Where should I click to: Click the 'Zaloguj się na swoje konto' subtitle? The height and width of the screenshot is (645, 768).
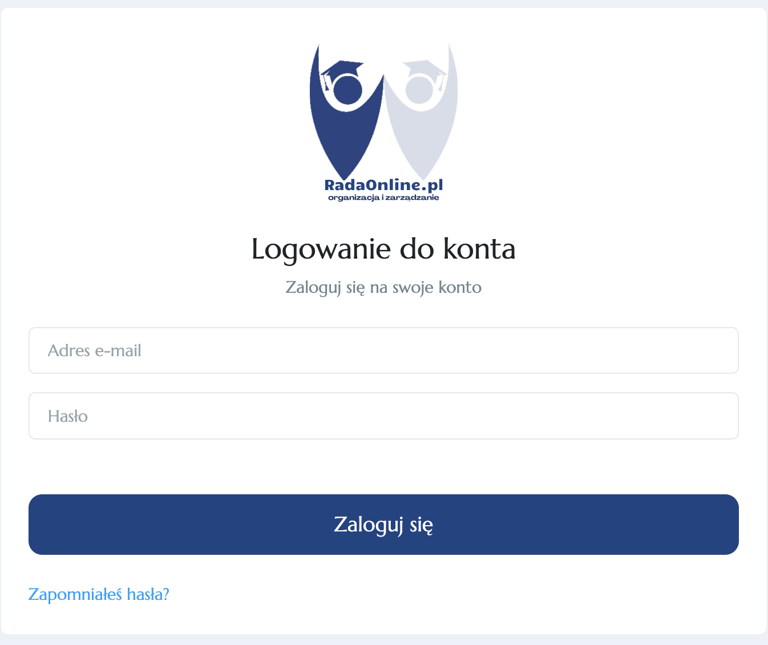[384, 287]
